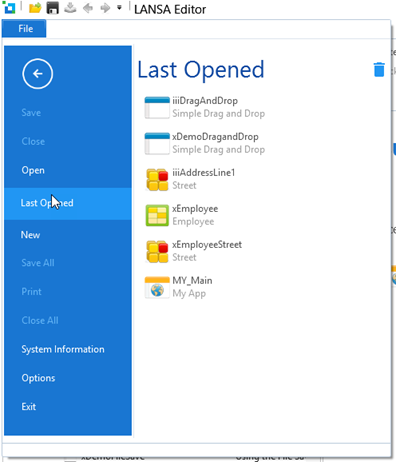Click the back arrow circle icon

tap(37, 74)
